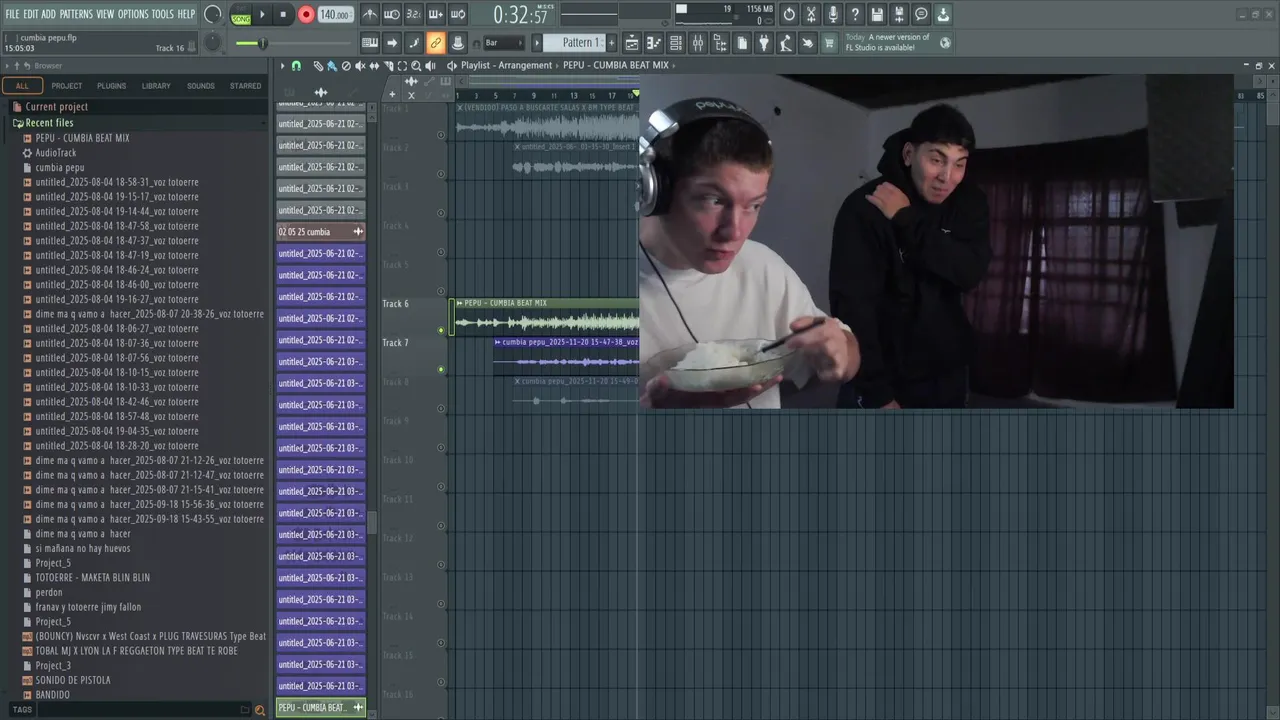Click the main volume knob
This screenshot has height=720, width=1280.
[212, 14]
